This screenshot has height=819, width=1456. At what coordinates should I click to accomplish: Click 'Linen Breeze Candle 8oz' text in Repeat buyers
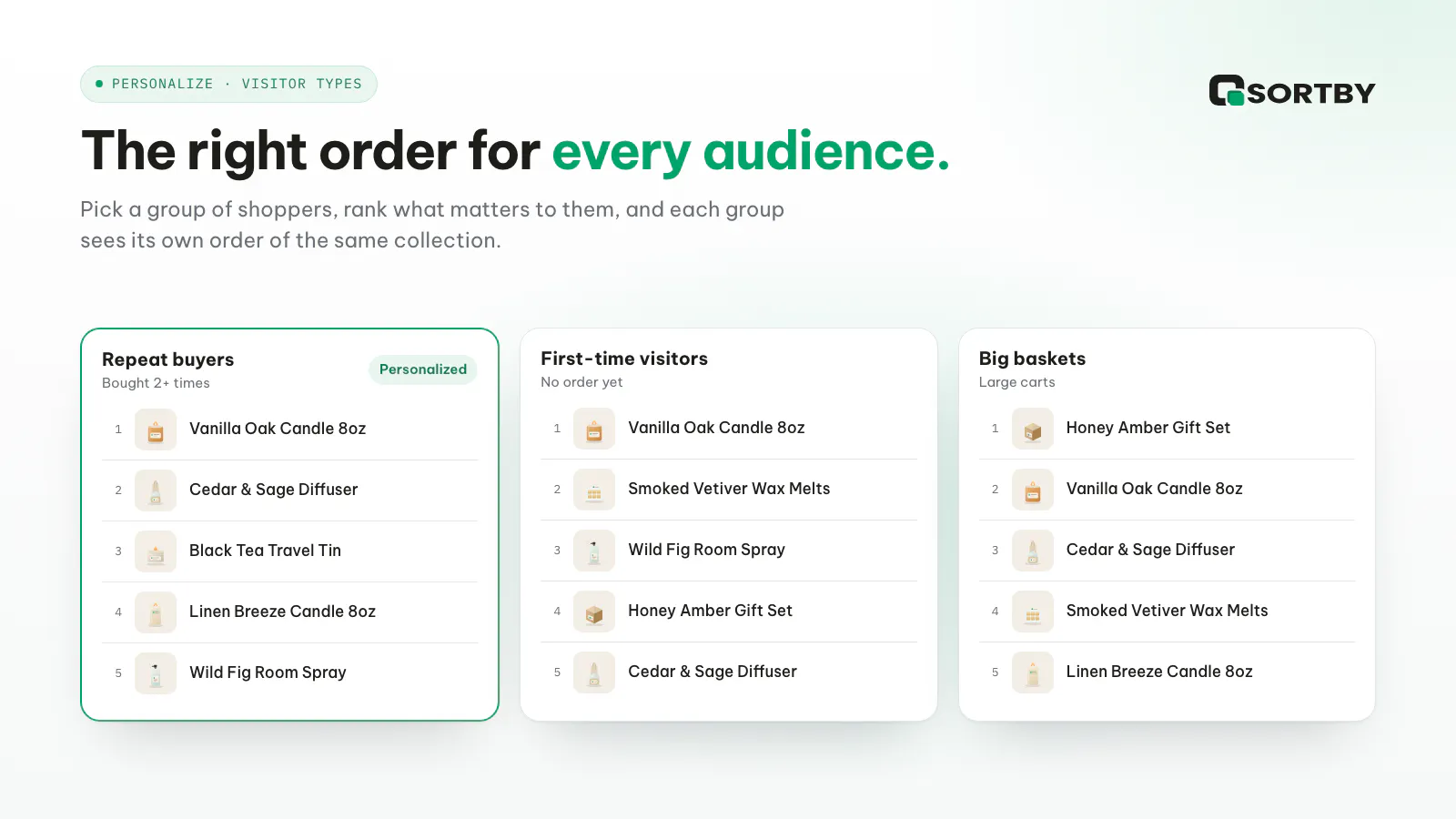pos(282,612)
